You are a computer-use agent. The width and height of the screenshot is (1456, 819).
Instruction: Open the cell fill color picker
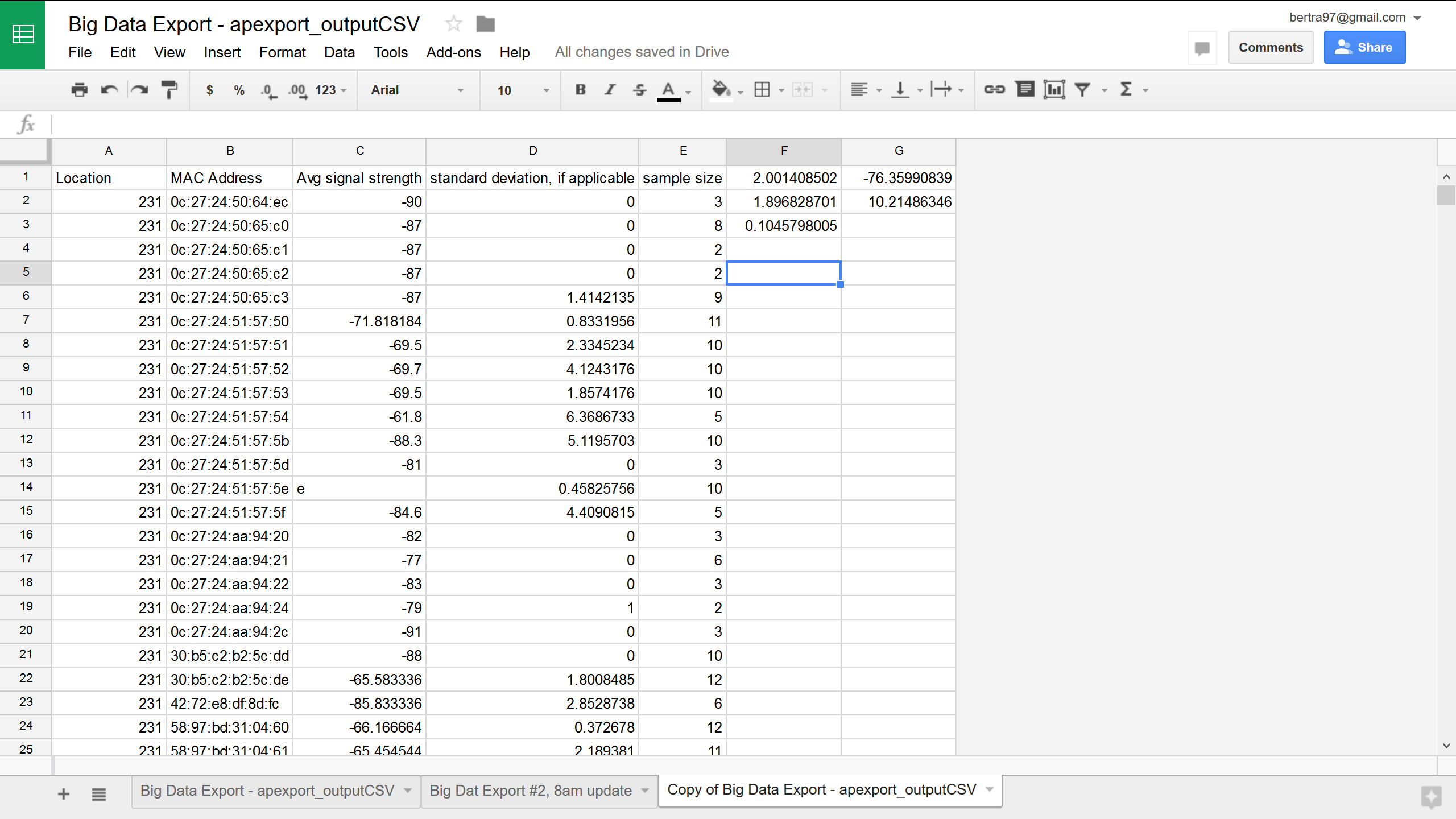point(721,89)
